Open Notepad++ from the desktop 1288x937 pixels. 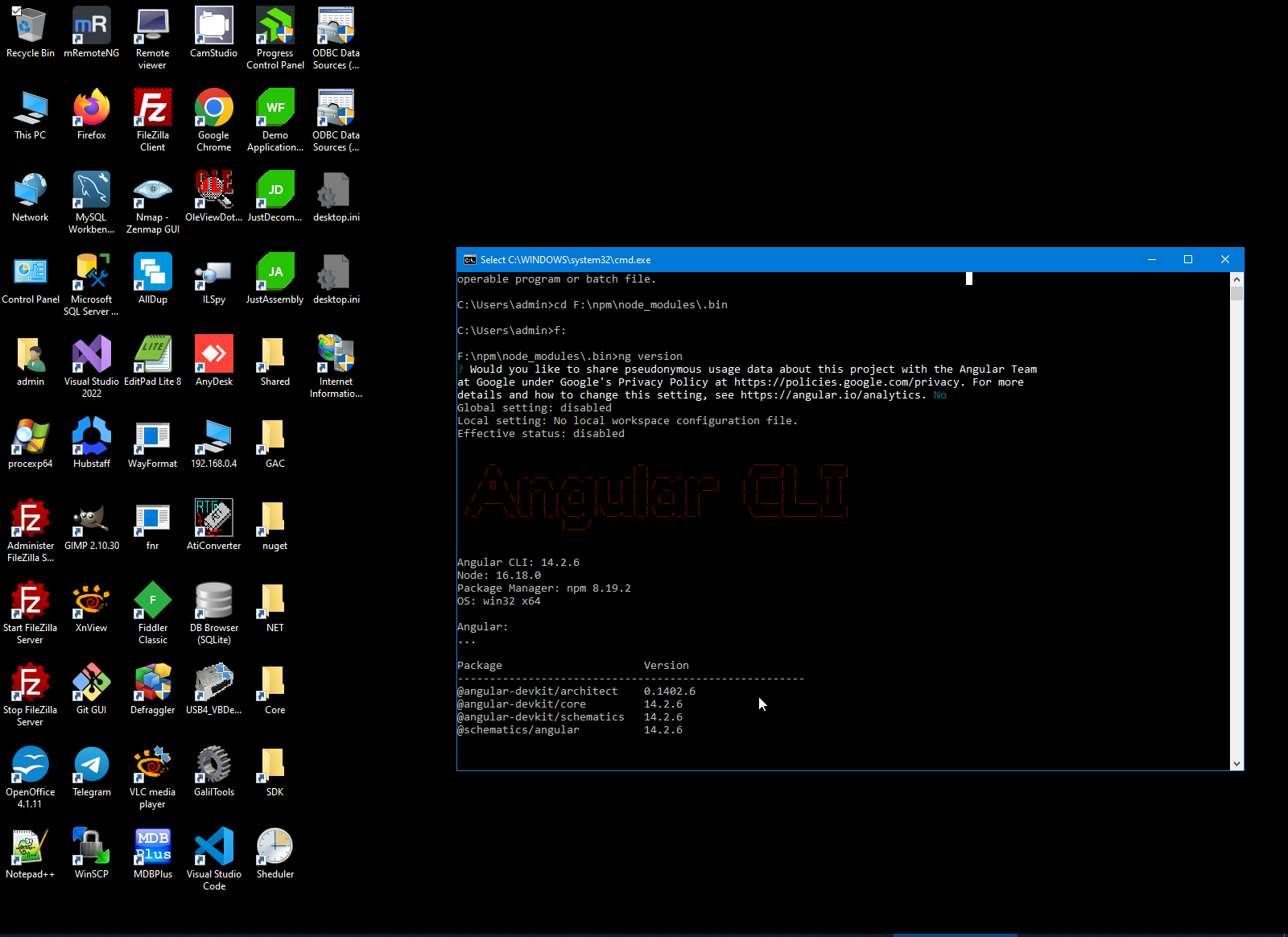coord(30,853)
